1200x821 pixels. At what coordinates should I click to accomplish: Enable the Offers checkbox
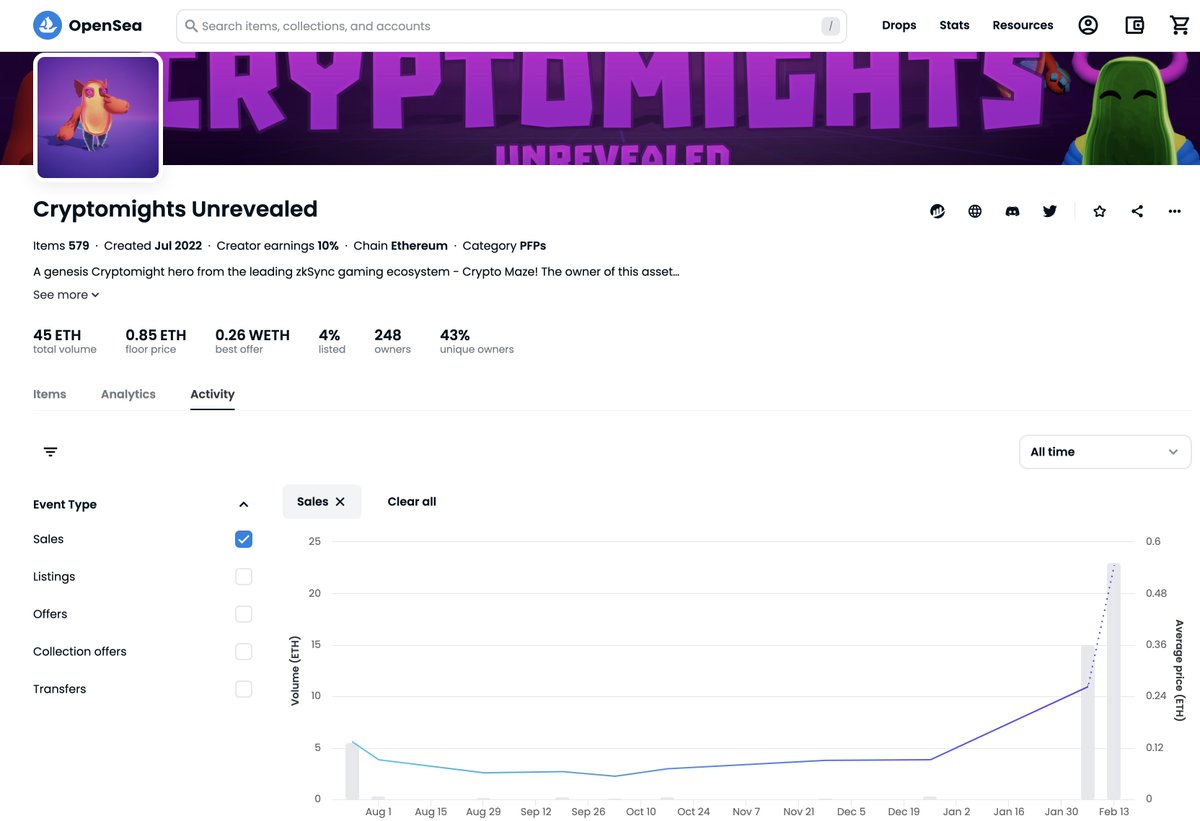[244, 614]
